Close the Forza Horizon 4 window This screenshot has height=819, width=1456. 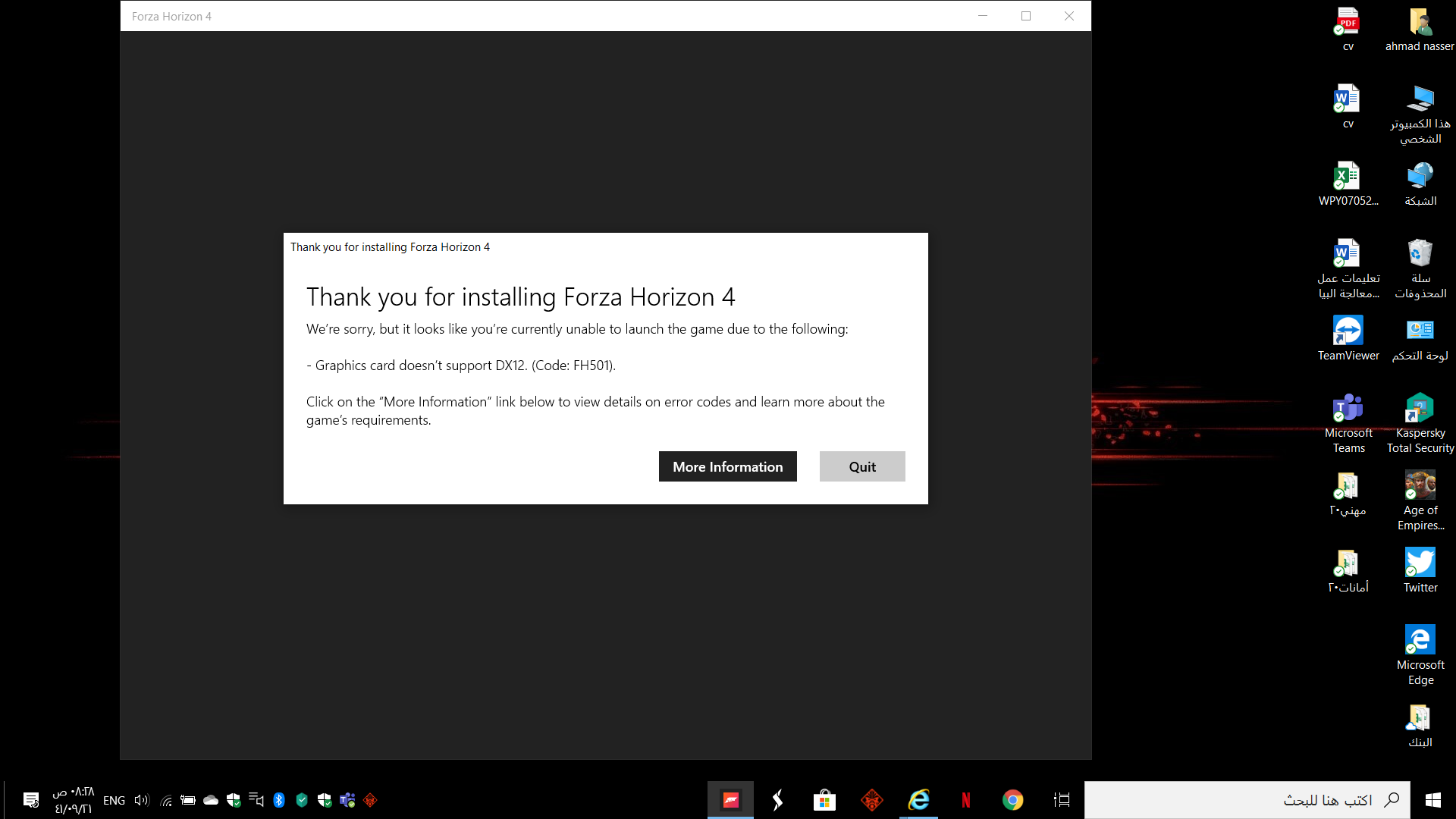(1069, 16)
